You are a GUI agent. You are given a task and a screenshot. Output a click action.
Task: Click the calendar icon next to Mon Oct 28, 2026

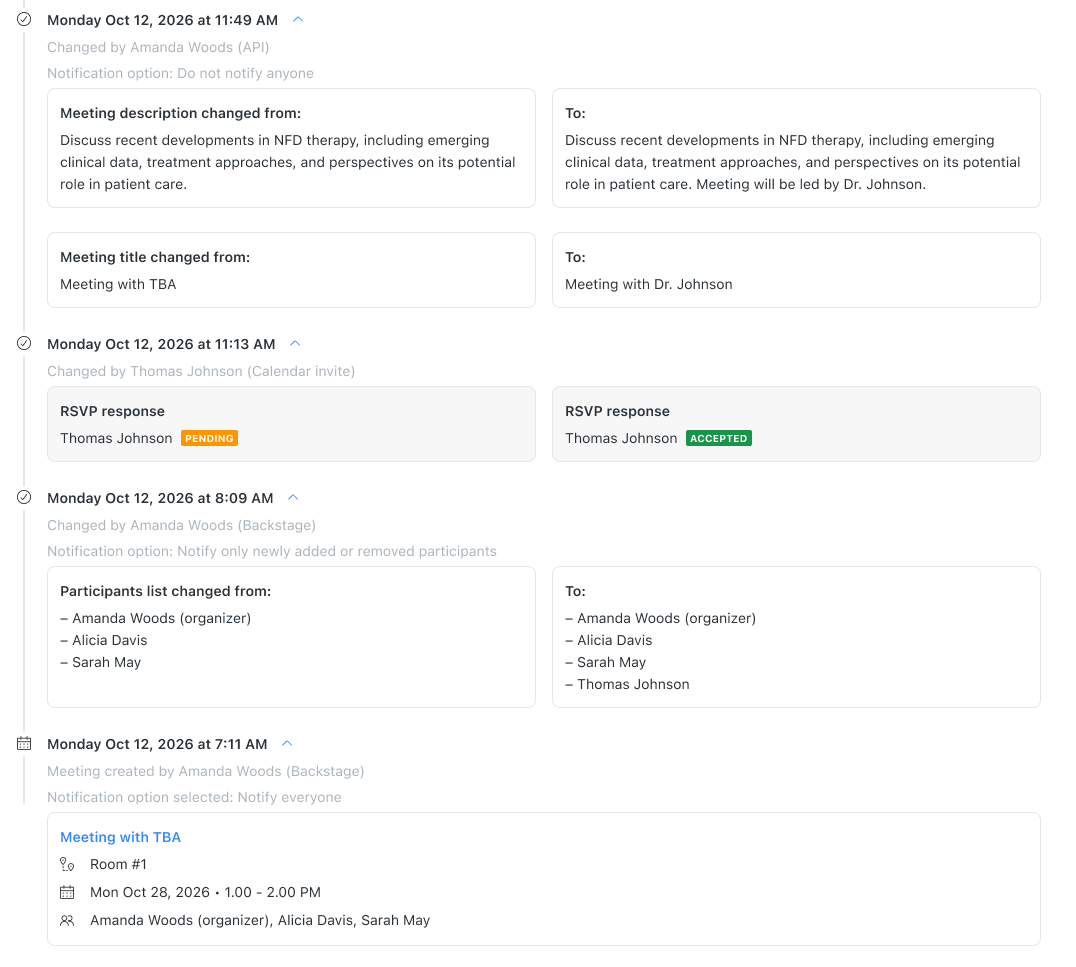point(67,892)
